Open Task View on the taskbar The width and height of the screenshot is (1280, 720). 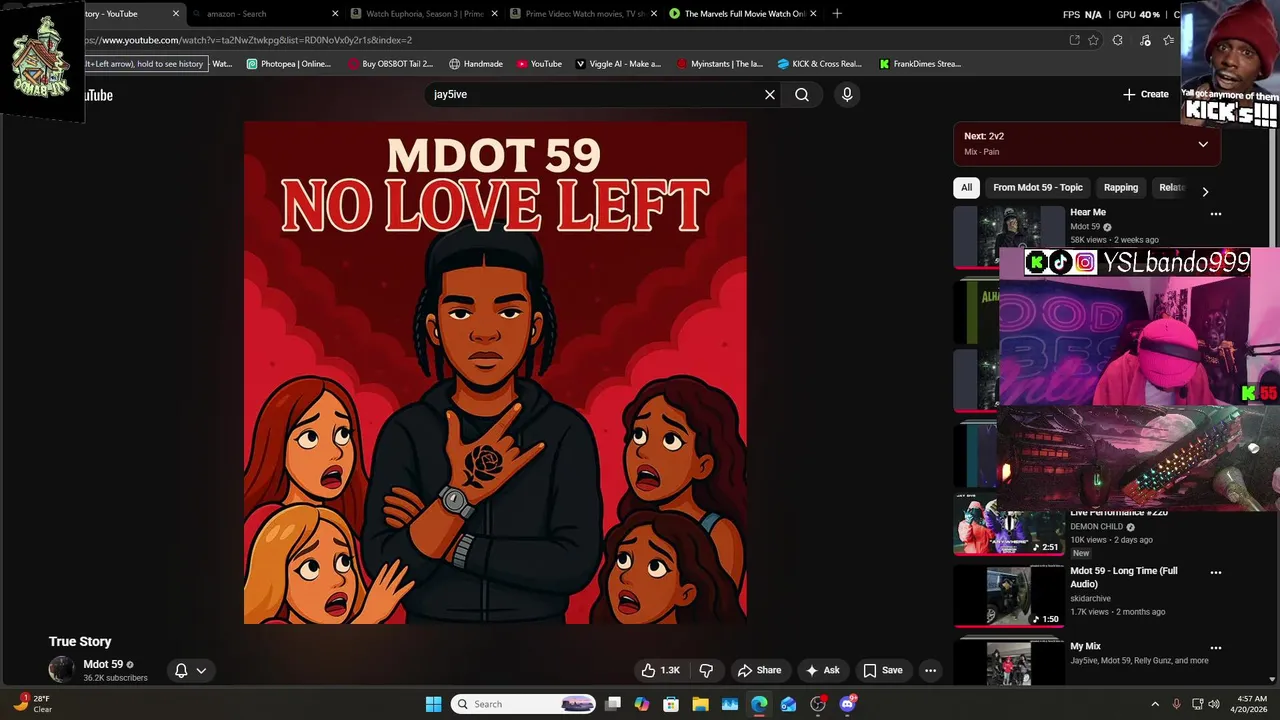coord(613,704)
